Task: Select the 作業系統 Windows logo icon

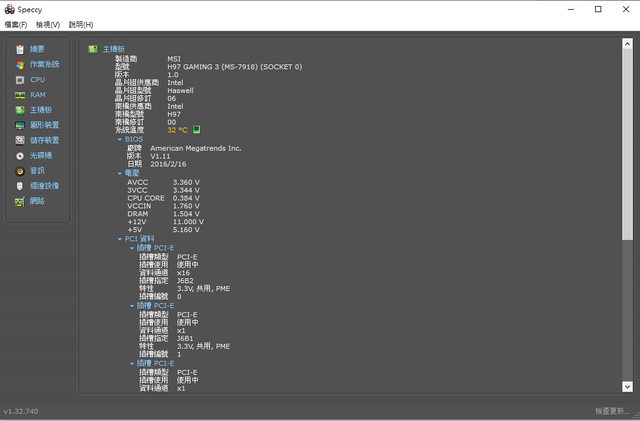Action: [19, 64]
